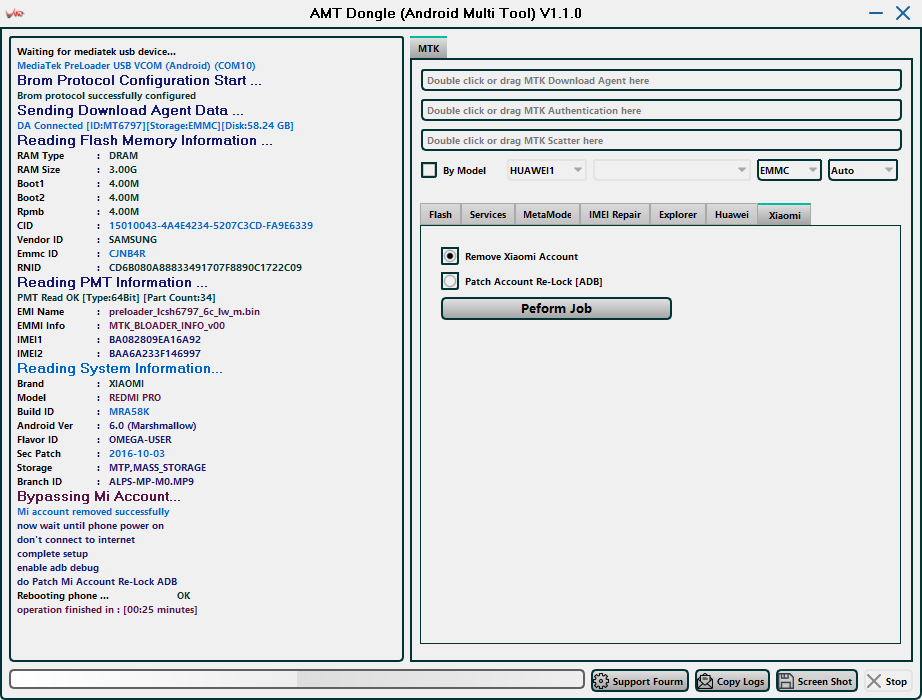Open the IMEI Repair tab

[615, 215]
